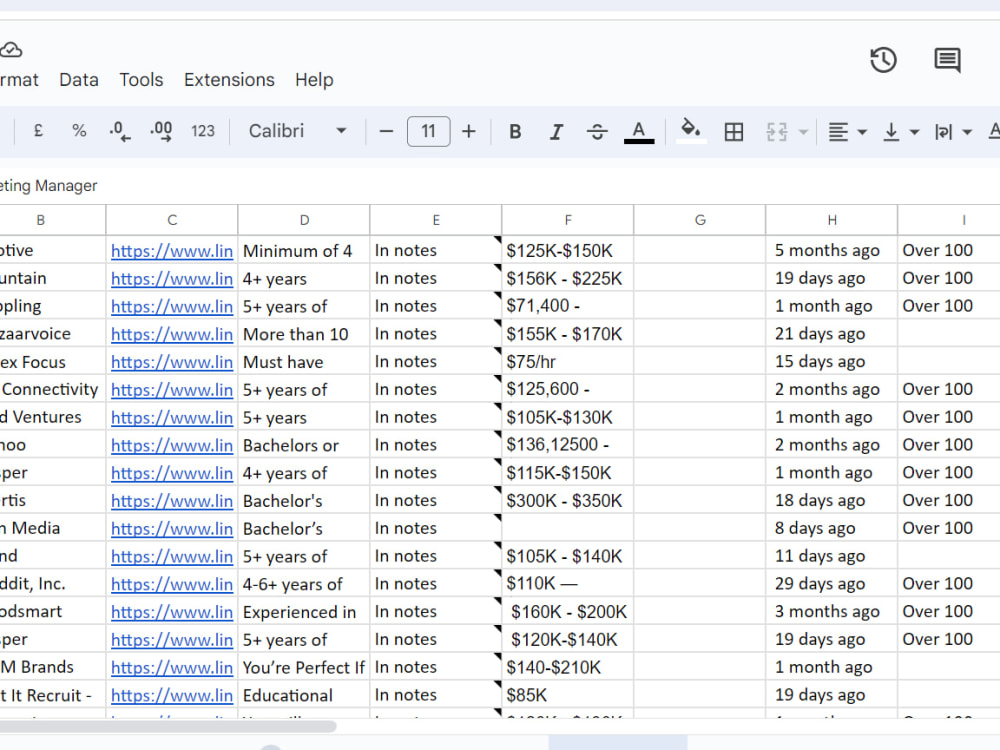Open link in the $125K-$150K row
Viewport: 1000px width, 750px height.
(172, 251)
